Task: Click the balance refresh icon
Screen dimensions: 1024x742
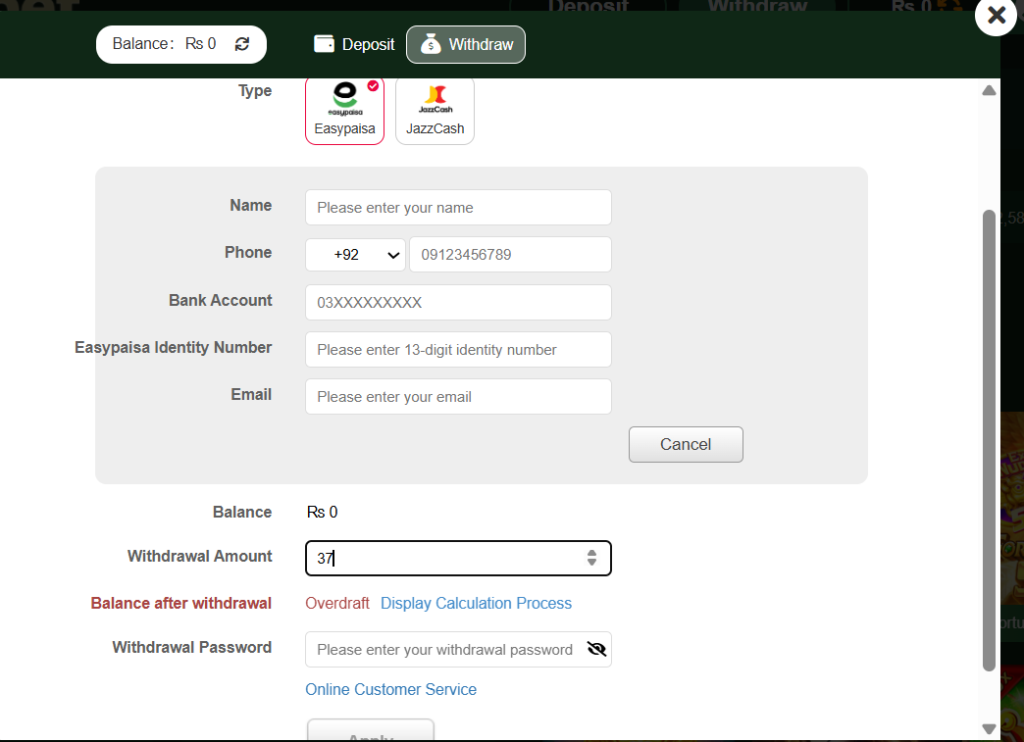Action: (x=242, y=44)
